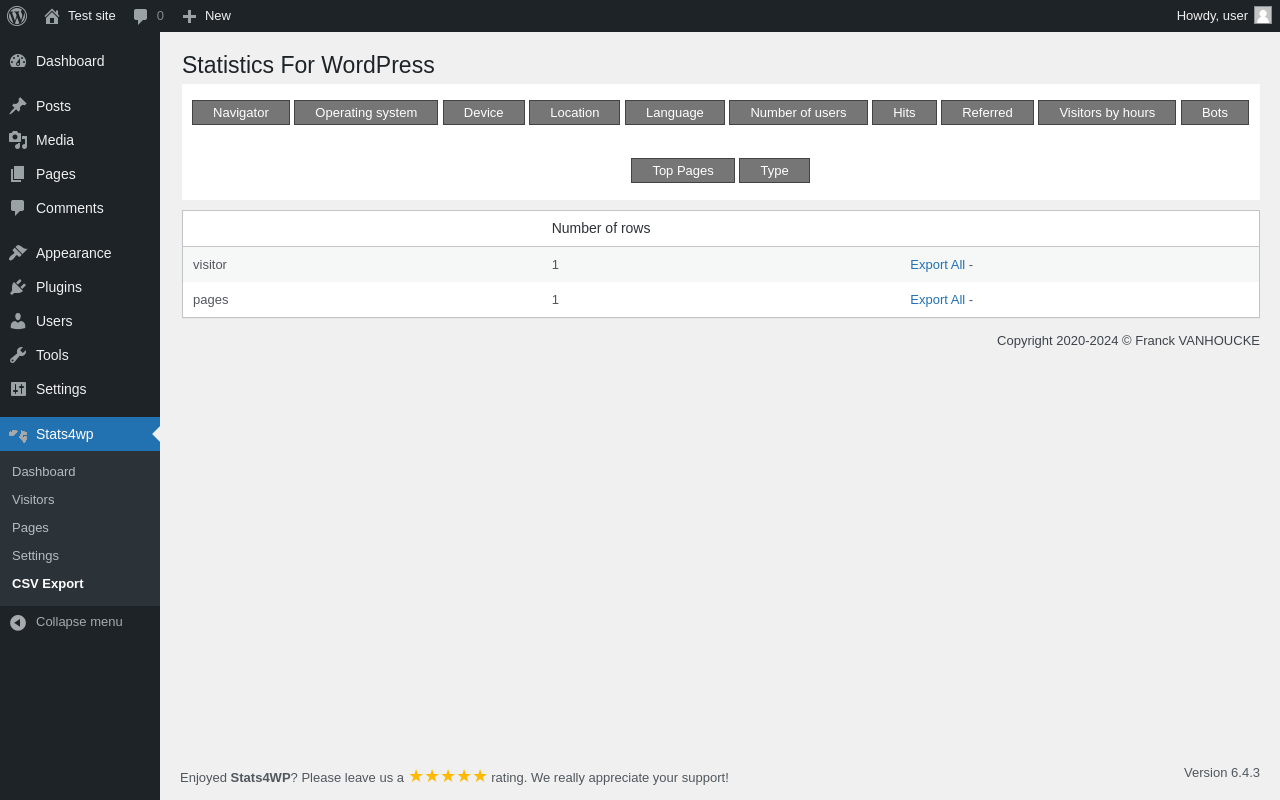Click the Plugins plug icon
Viewport: 1280px width, 800px height.
18,287
